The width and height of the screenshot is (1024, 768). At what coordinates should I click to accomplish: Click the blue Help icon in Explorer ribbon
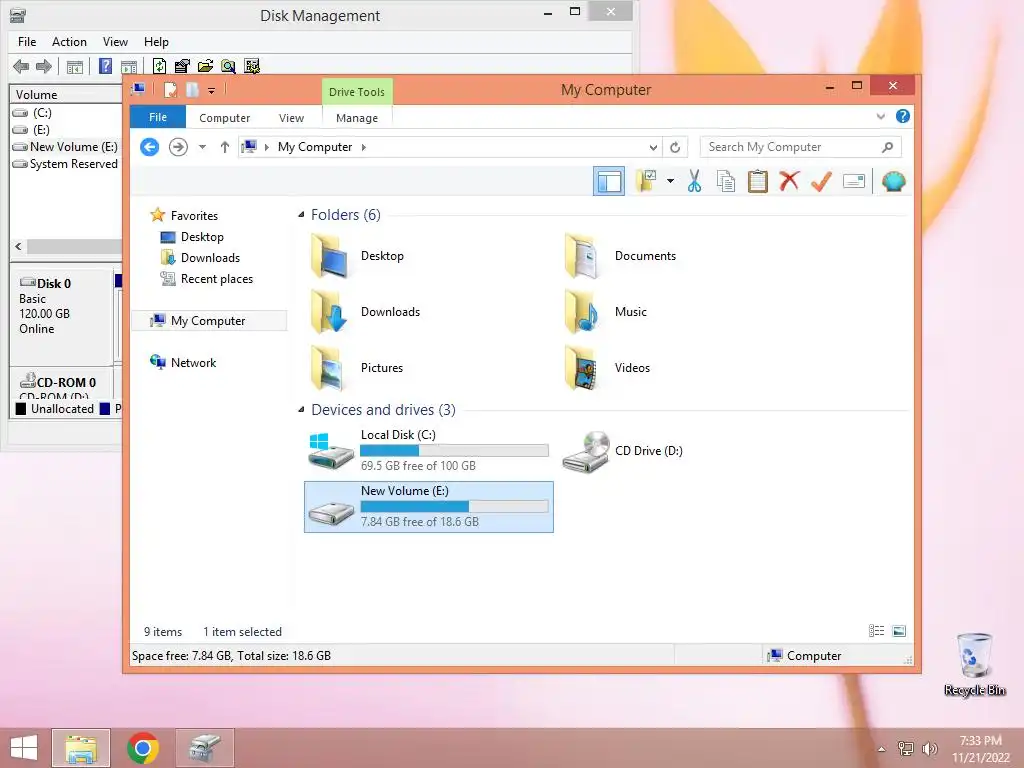click(x=903, y=116)
